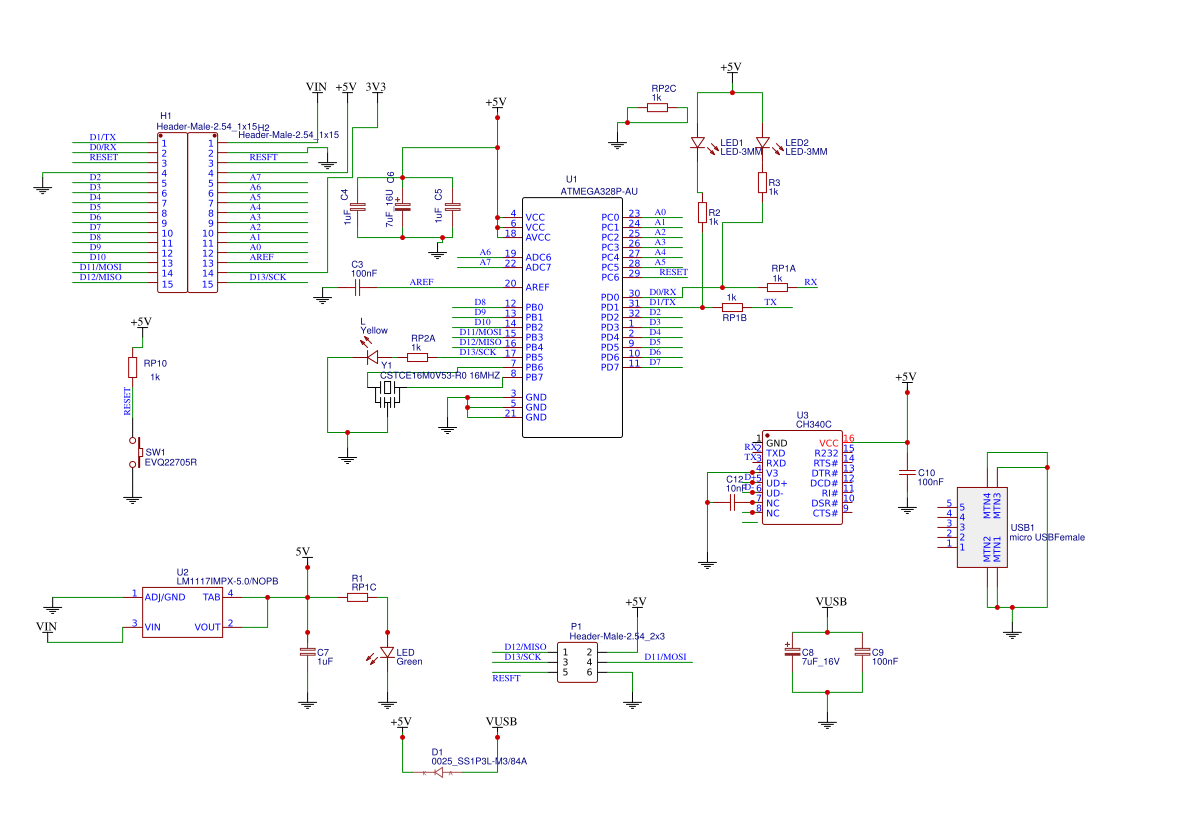Select the H1 header connector body
Image resolution: width=1177 pixels, height=834 pixels.
click(x=172, y=213)
